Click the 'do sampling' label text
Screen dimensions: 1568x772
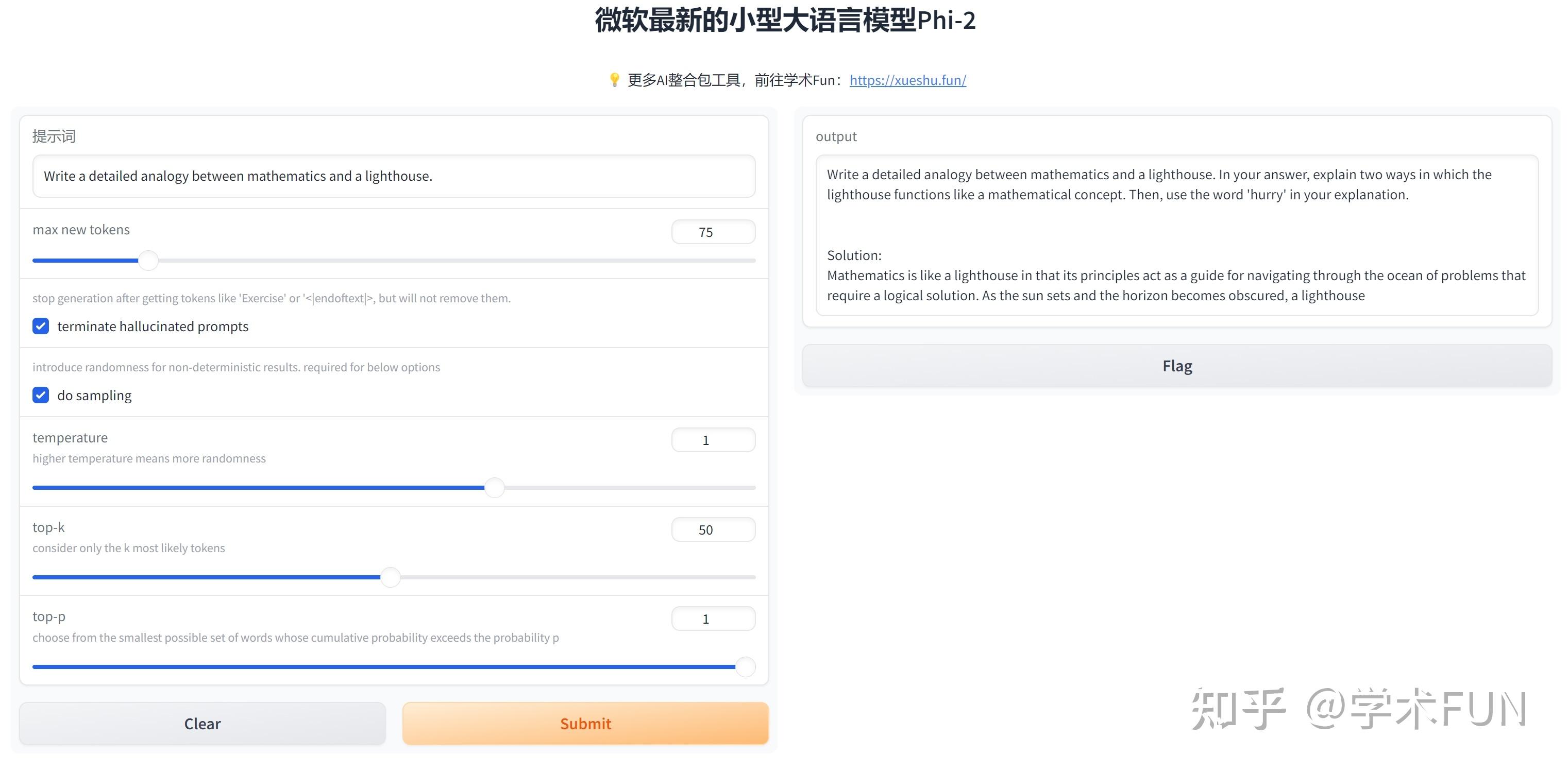pos(94,395)
